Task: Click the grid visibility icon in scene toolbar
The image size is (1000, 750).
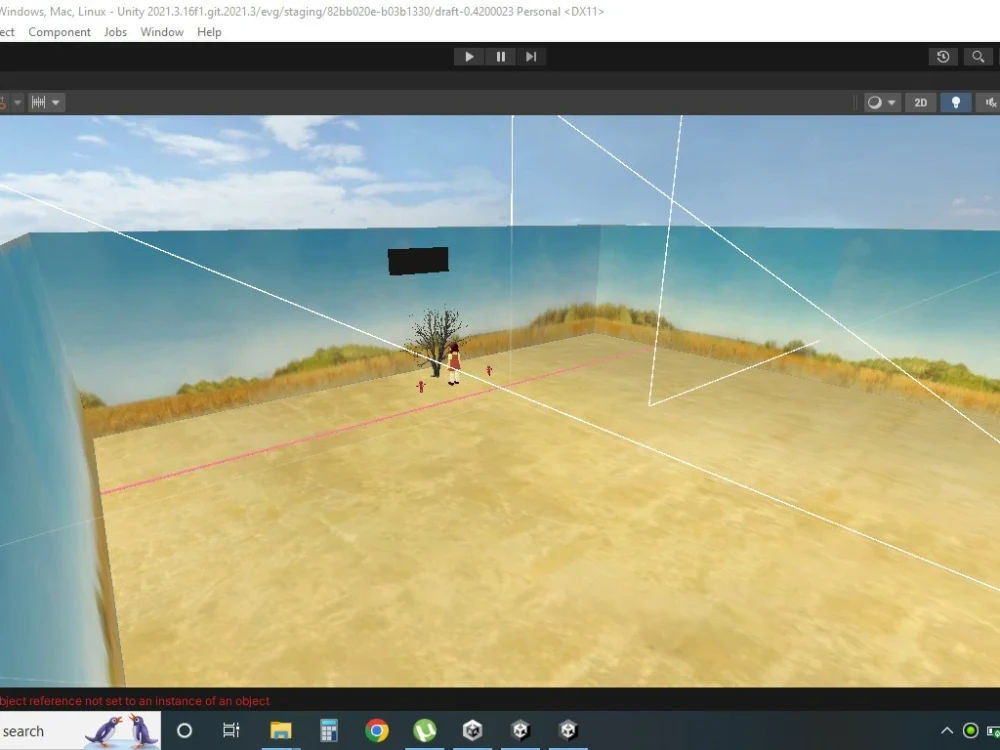Action: (38, 102)
